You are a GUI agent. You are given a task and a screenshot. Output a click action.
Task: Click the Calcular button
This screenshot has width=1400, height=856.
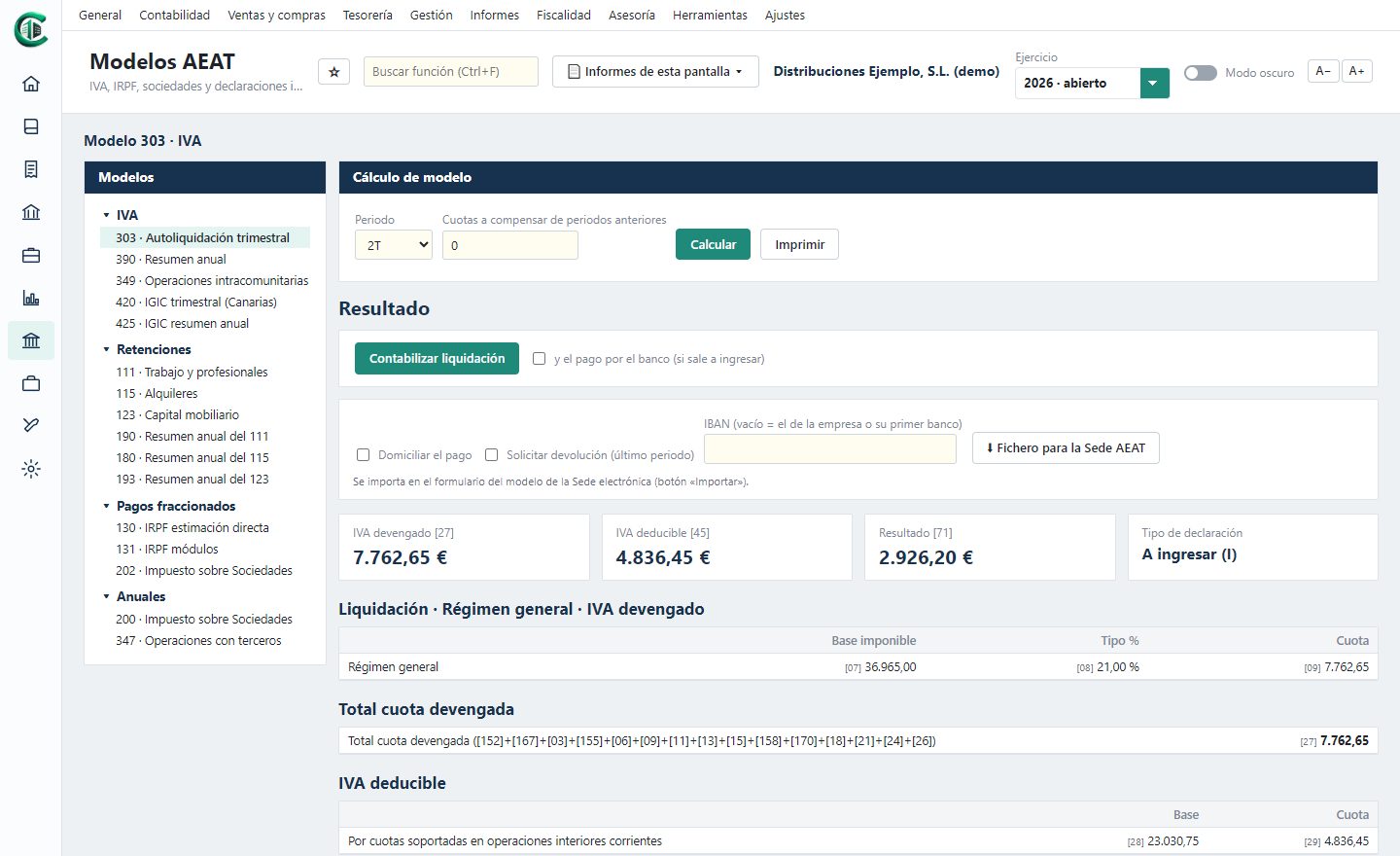tap(713, 245)
